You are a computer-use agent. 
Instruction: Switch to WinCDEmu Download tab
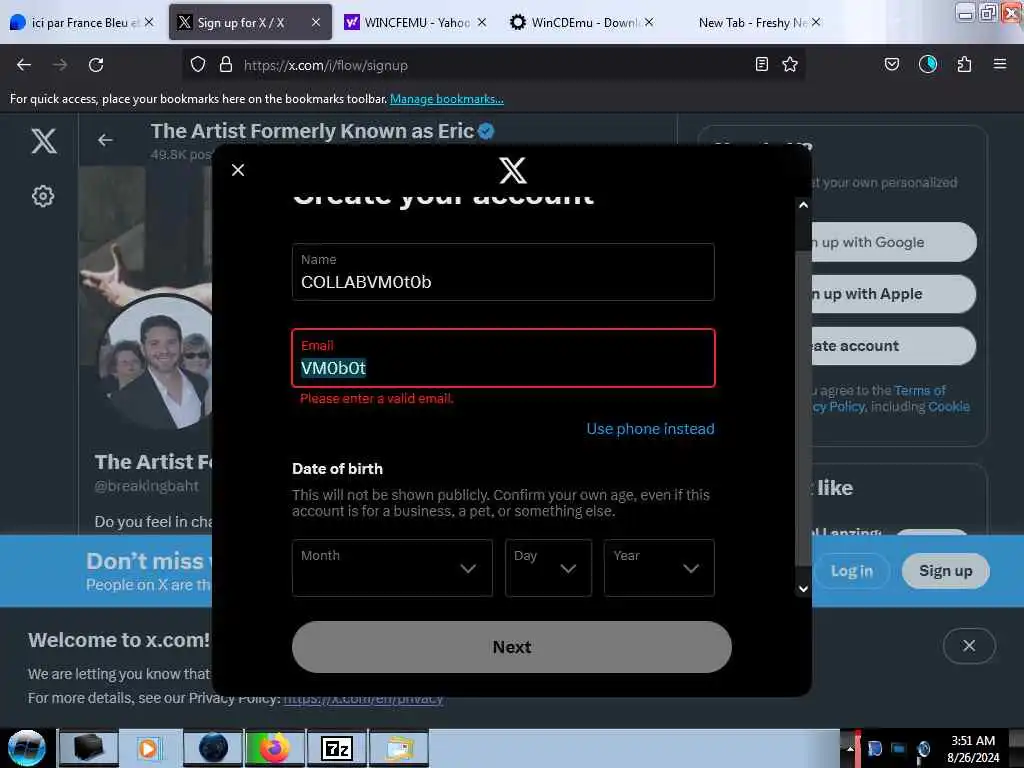(581, 22)
